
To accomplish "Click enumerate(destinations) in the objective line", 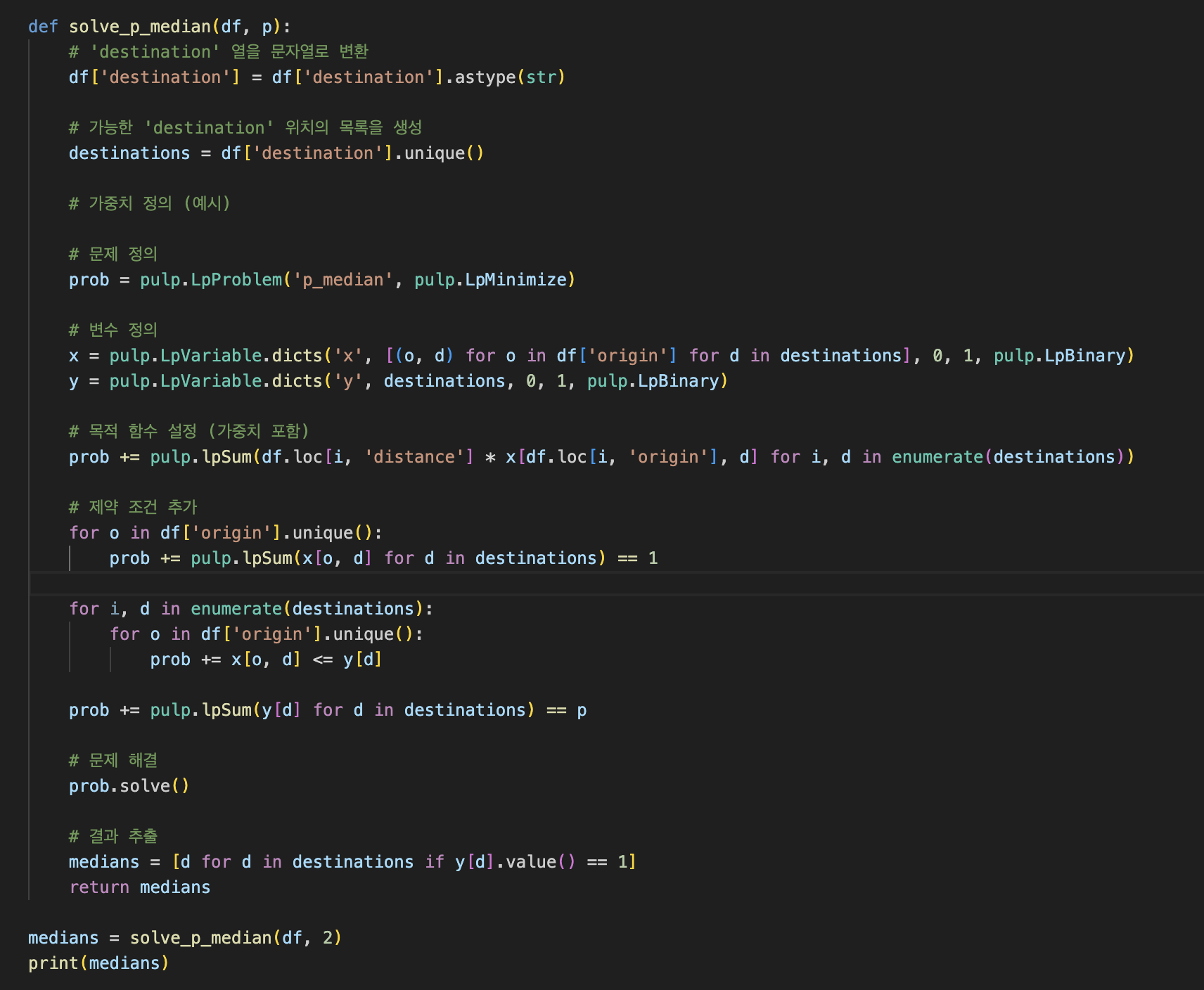I will click(x=1008, y=457).
